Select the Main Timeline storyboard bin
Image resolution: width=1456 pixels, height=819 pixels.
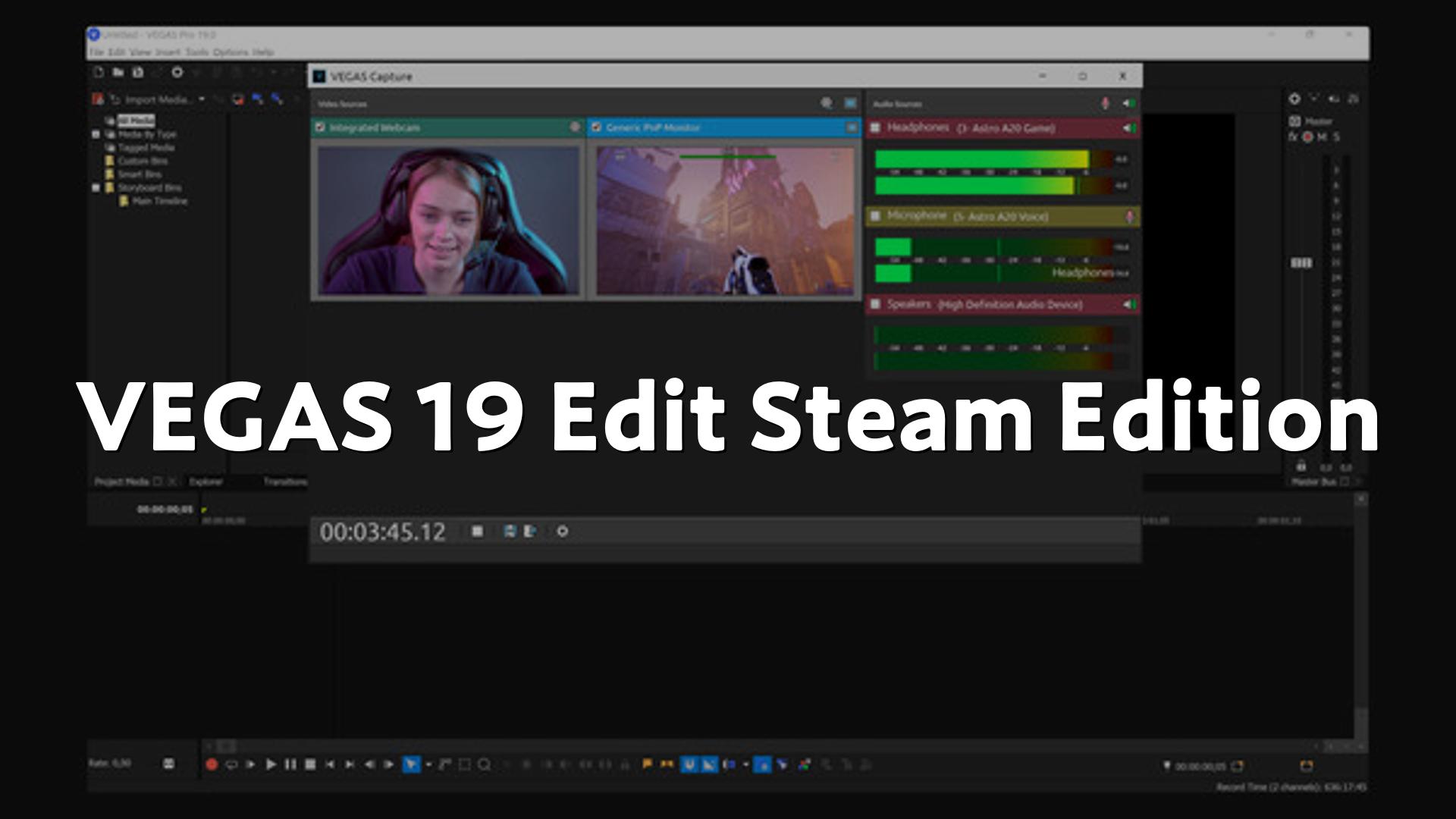pos(159,201)
